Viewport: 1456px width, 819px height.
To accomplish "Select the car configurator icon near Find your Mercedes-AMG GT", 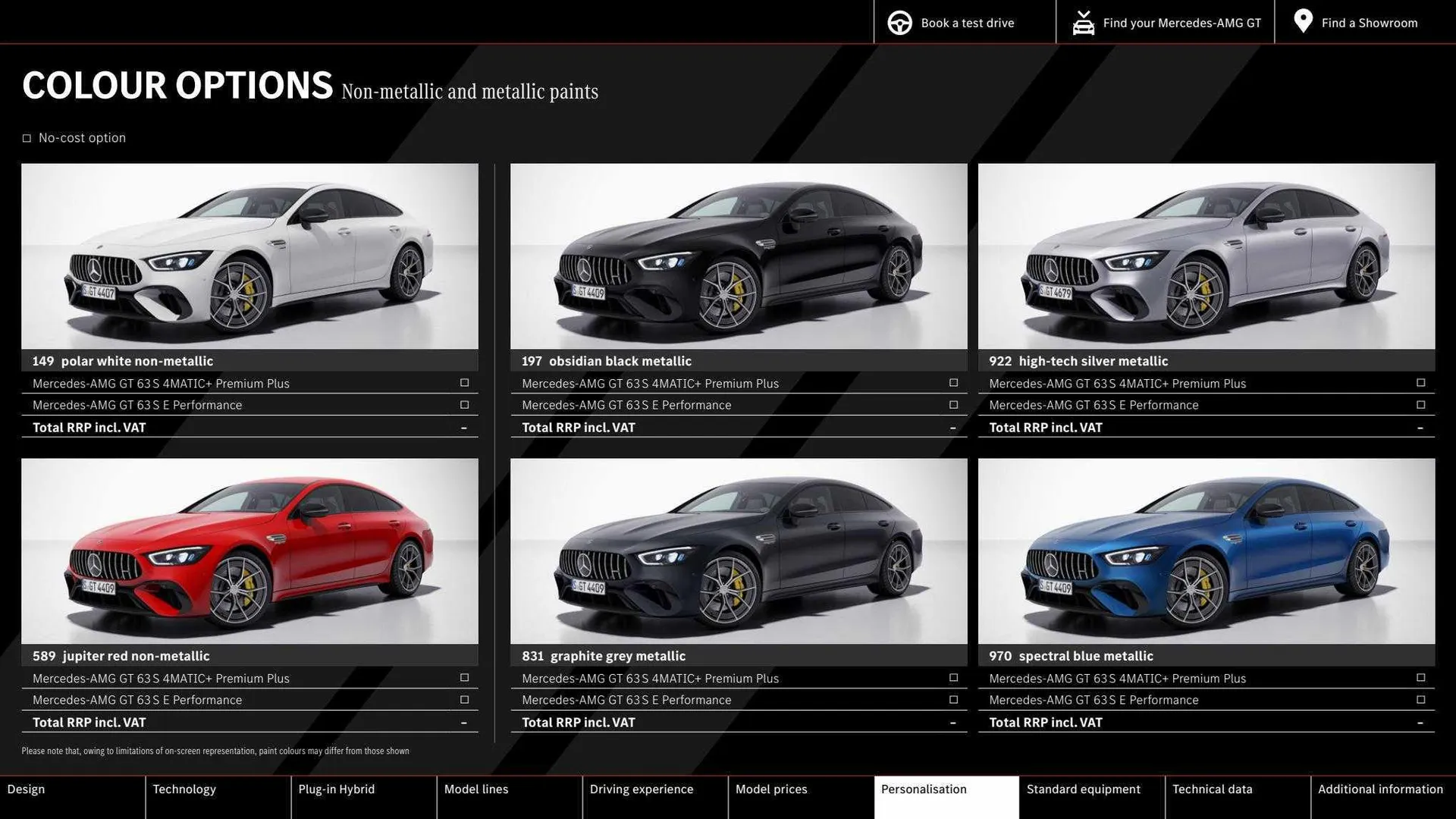I will [x=1083, y=22].
